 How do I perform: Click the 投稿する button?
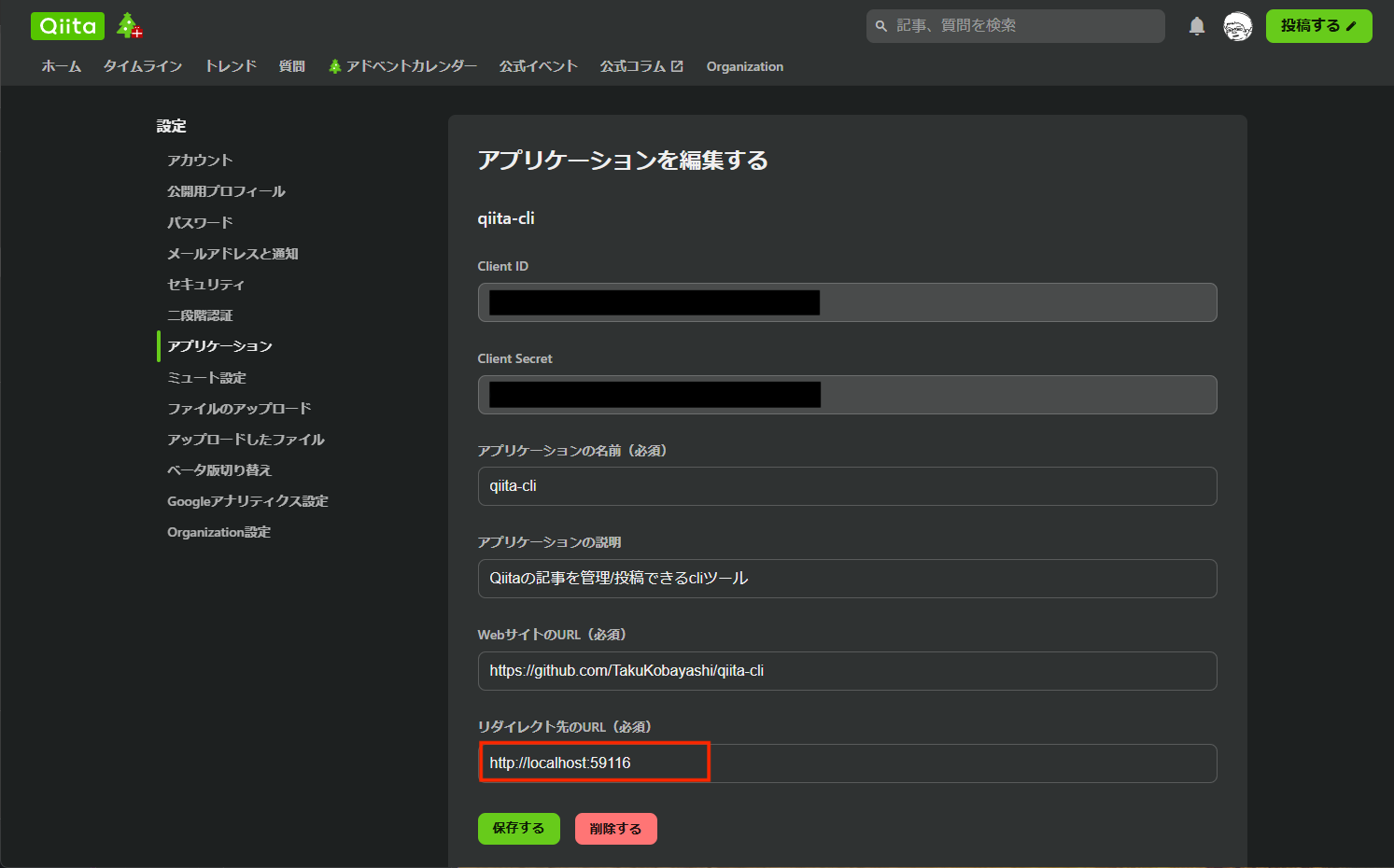click(1318, 26)
